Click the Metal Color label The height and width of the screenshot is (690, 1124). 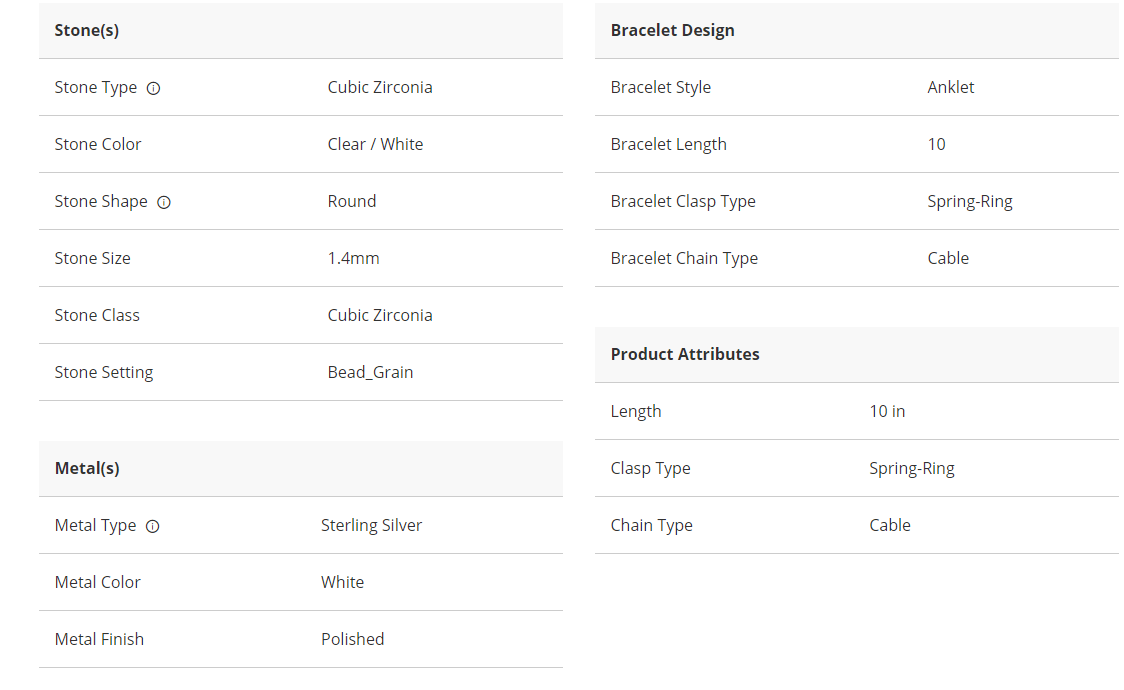pos(98,582)
